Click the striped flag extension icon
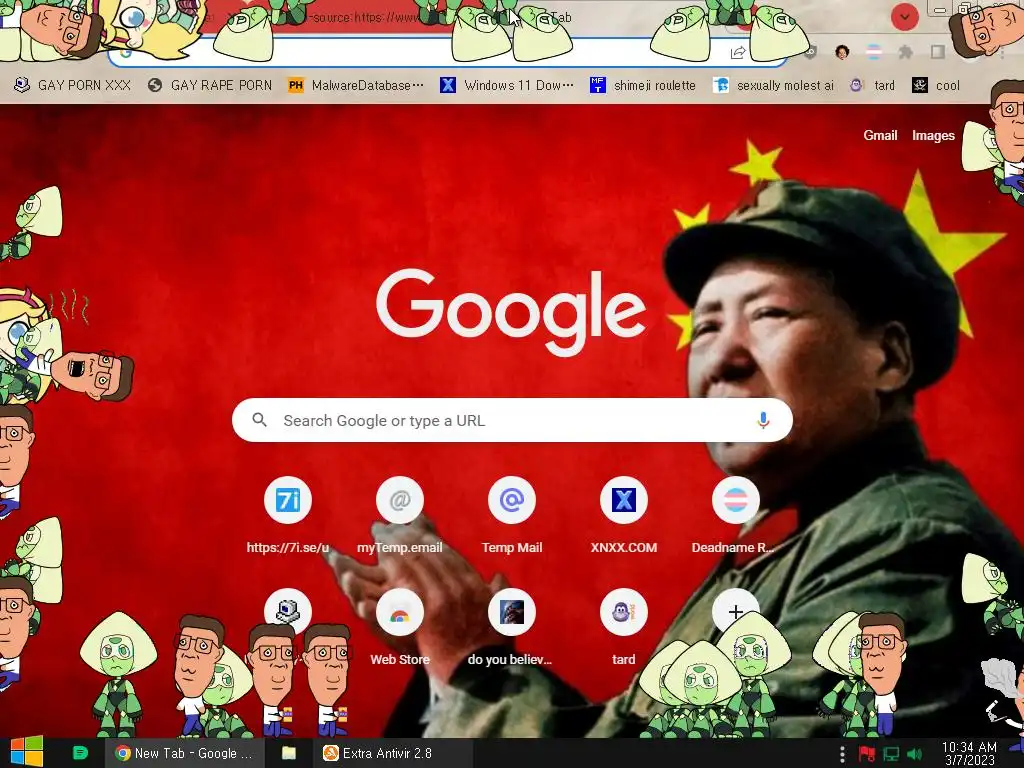Screen dimensions: 1024x768 [x=874, y=52]
